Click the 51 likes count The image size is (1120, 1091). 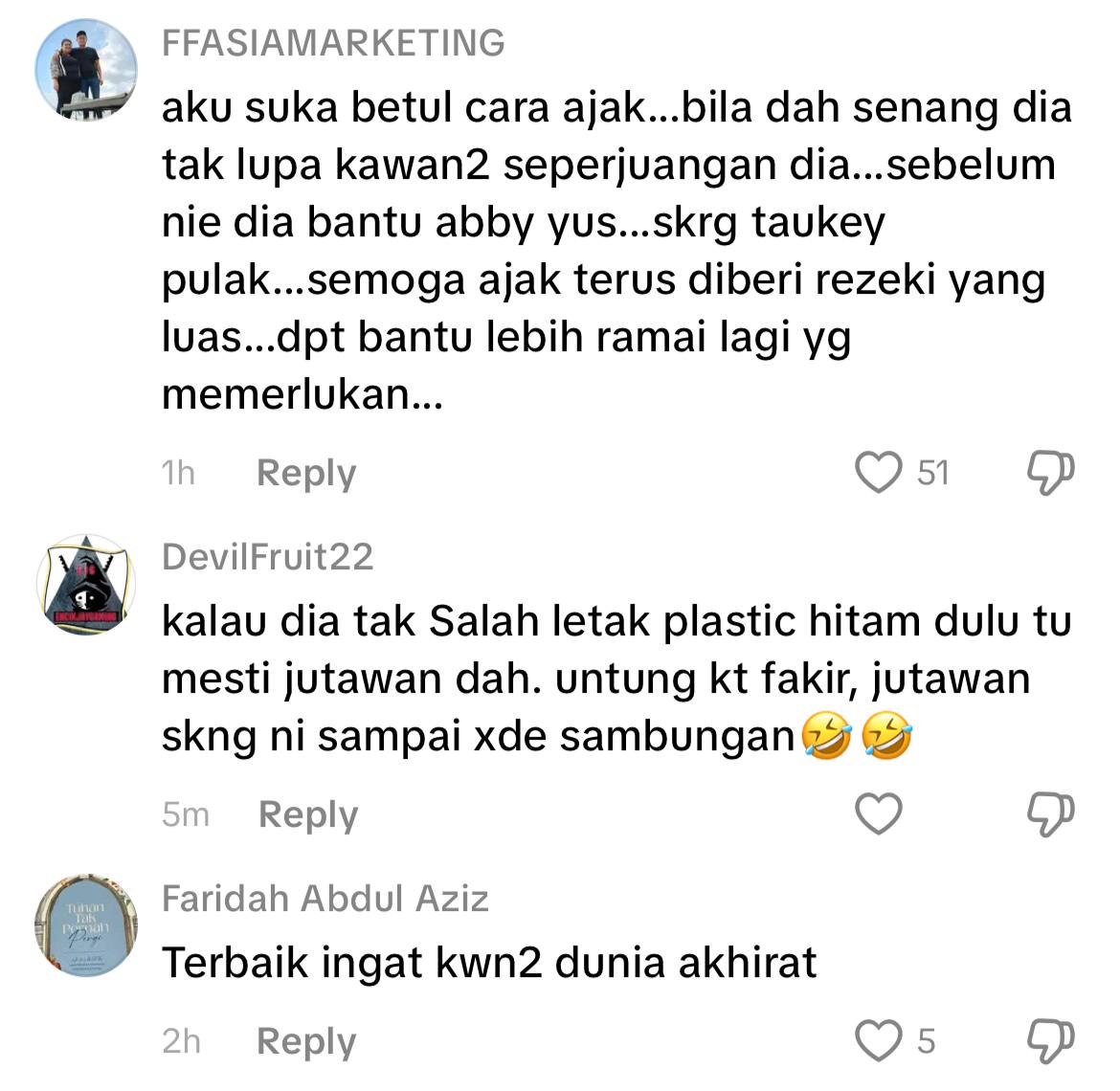(933, 474)
